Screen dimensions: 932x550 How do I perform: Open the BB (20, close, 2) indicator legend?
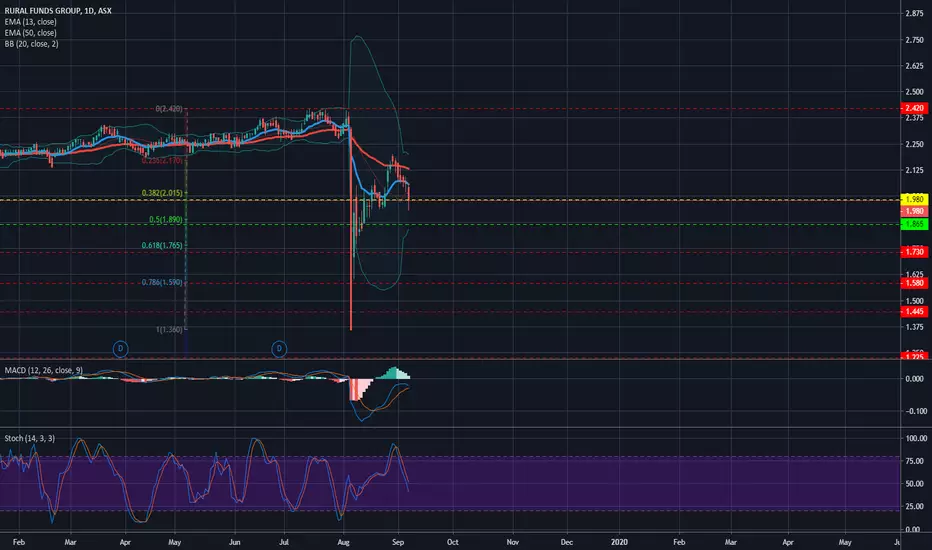pyautogui.click(x=32, y=44)
